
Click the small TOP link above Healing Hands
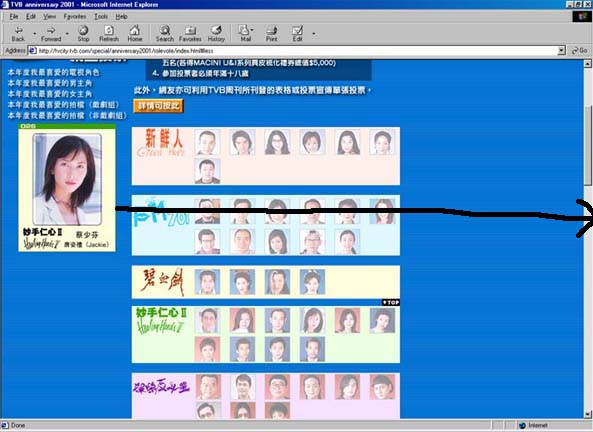tap(391, 302)
